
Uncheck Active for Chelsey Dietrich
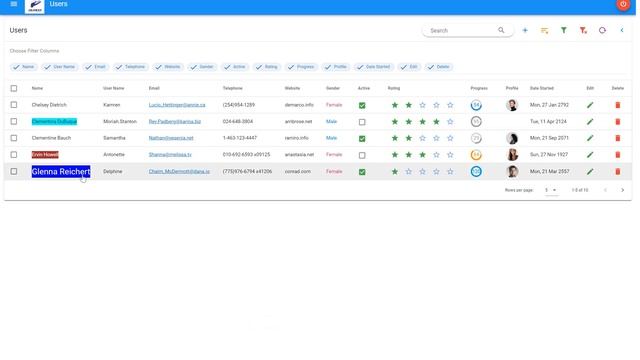tap(362, 106)
